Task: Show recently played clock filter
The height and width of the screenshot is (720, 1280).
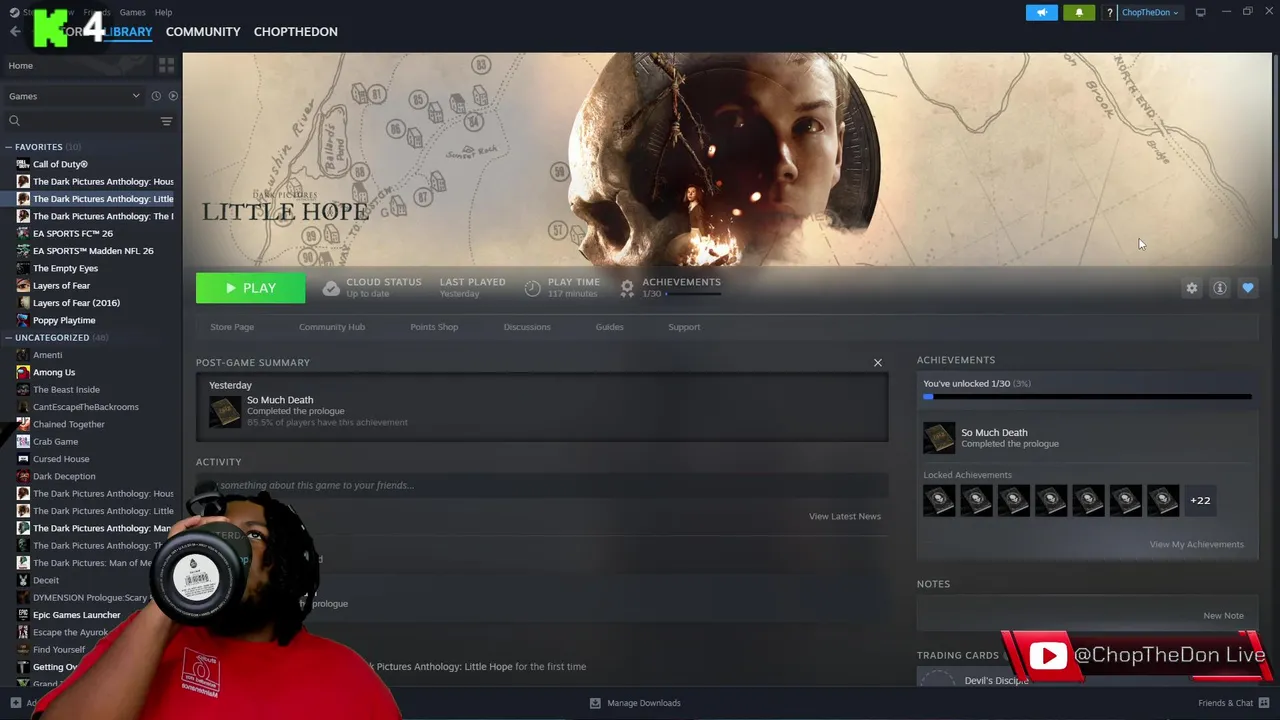Action: point(156,96)
